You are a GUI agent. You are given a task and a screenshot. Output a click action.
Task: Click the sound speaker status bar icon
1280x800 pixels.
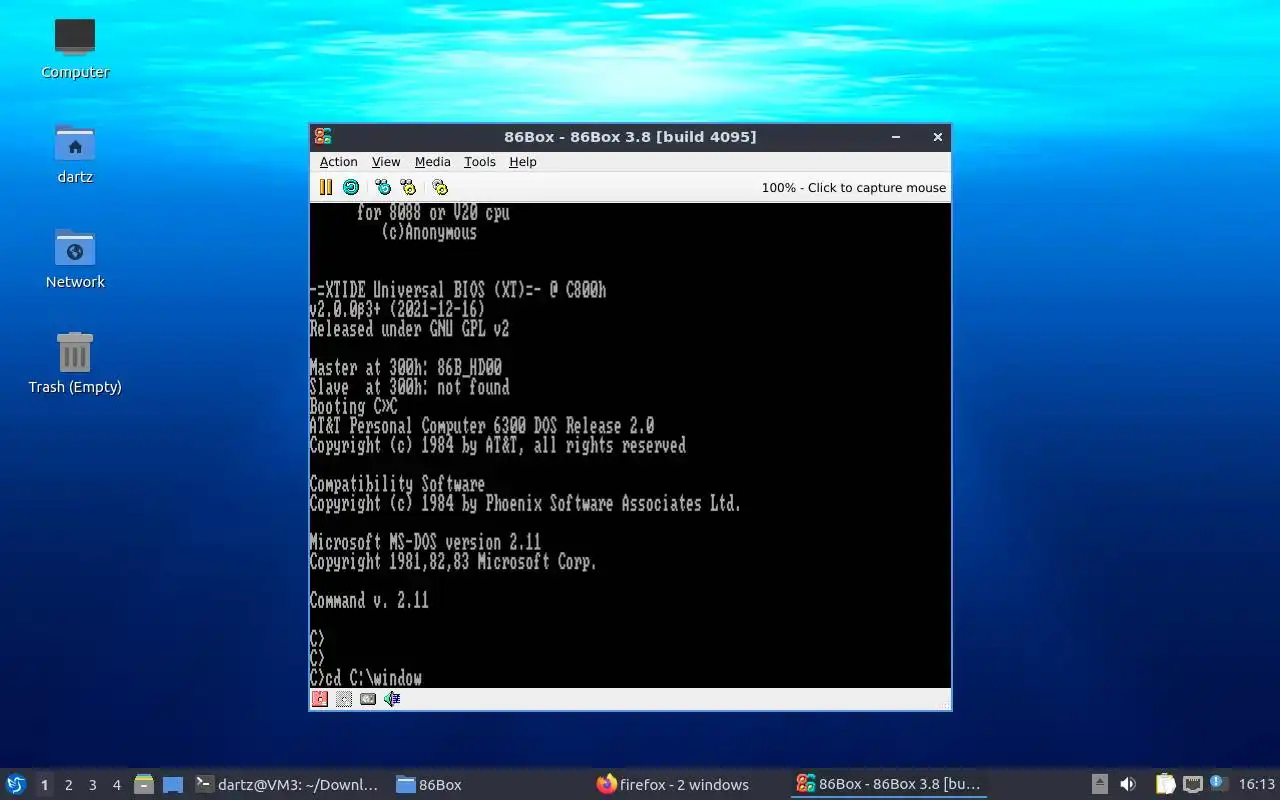point(392,699)
